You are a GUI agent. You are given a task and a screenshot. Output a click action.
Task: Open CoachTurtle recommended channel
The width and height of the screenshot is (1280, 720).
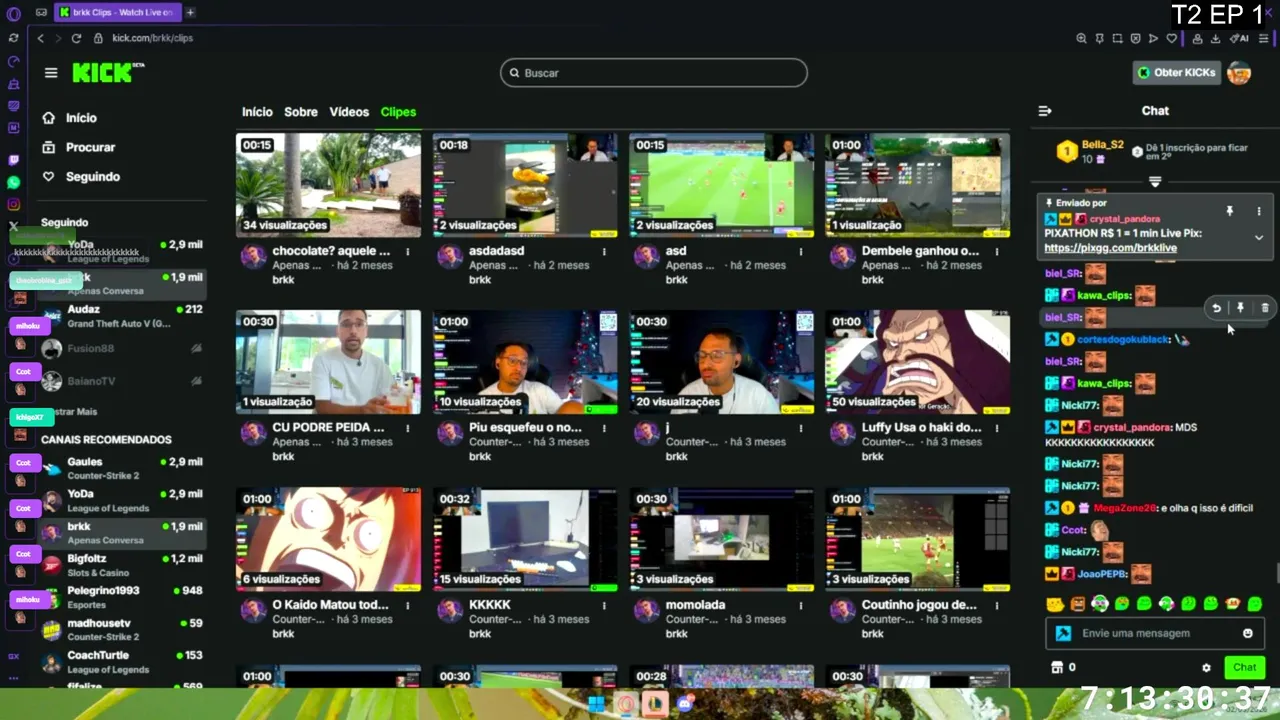120,662
